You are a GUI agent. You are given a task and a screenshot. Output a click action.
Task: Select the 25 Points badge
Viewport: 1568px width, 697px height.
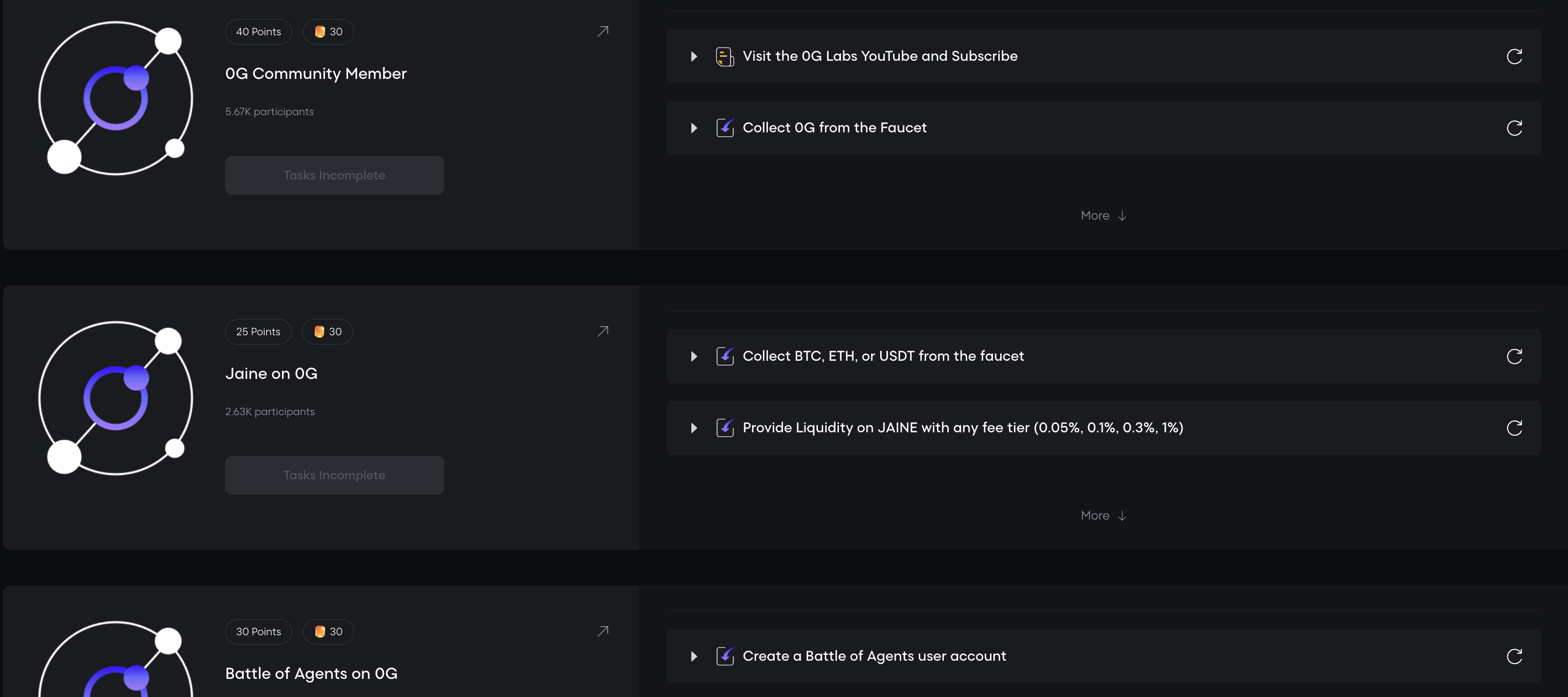258,332
